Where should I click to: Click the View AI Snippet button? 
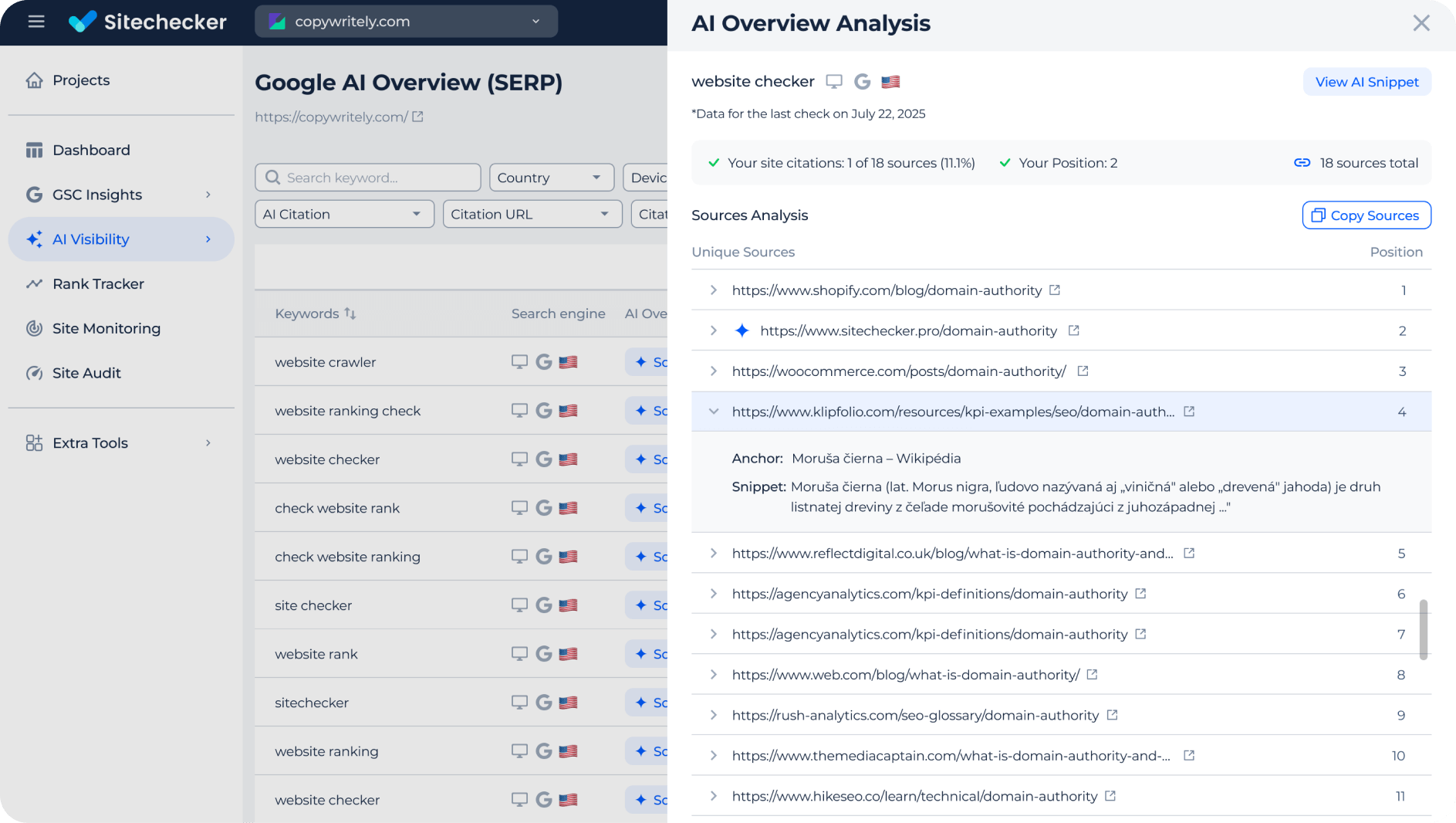point(1366,82)
